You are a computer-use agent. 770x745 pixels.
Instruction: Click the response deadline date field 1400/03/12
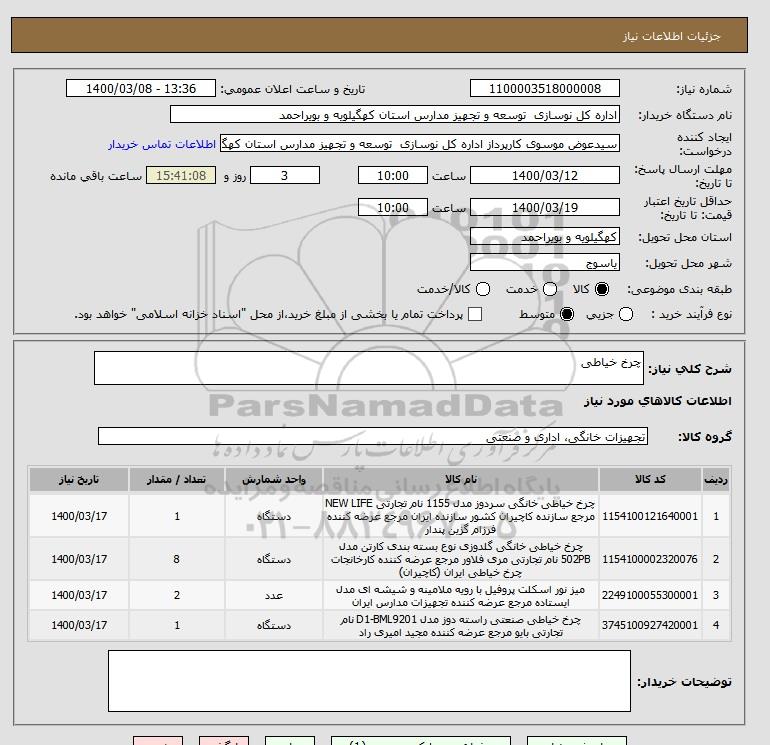click(545, 175)
